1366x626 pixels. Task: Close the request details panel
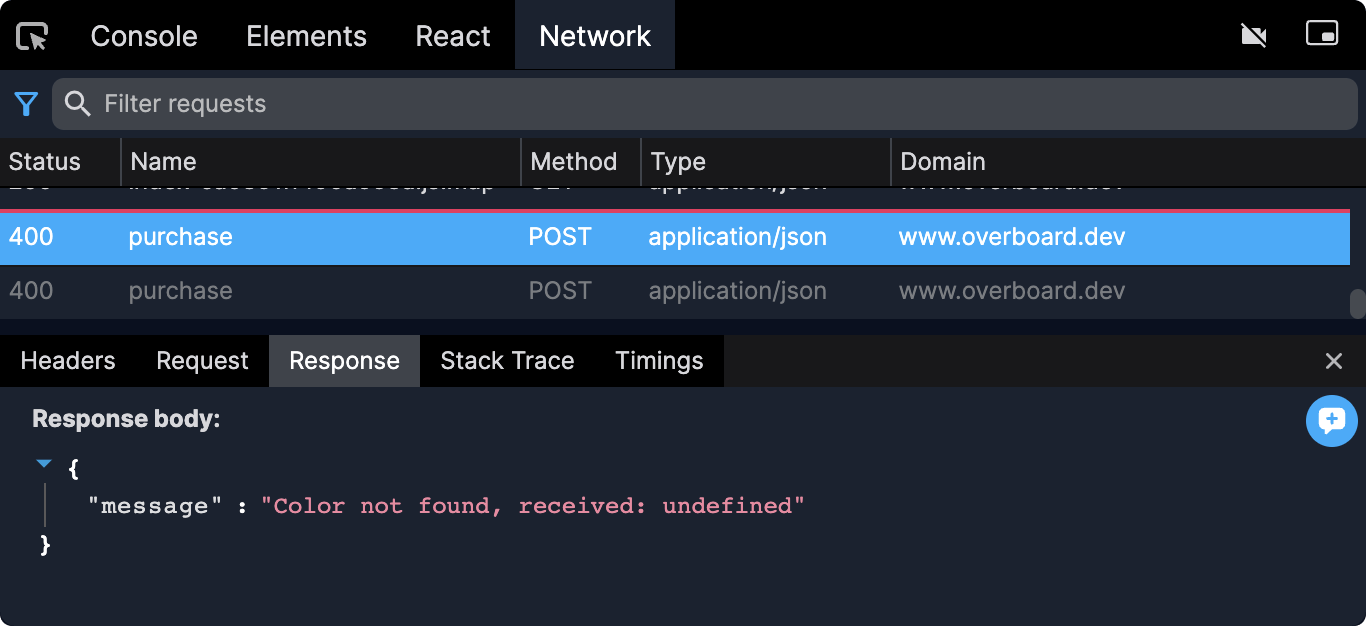point(1333,361)
